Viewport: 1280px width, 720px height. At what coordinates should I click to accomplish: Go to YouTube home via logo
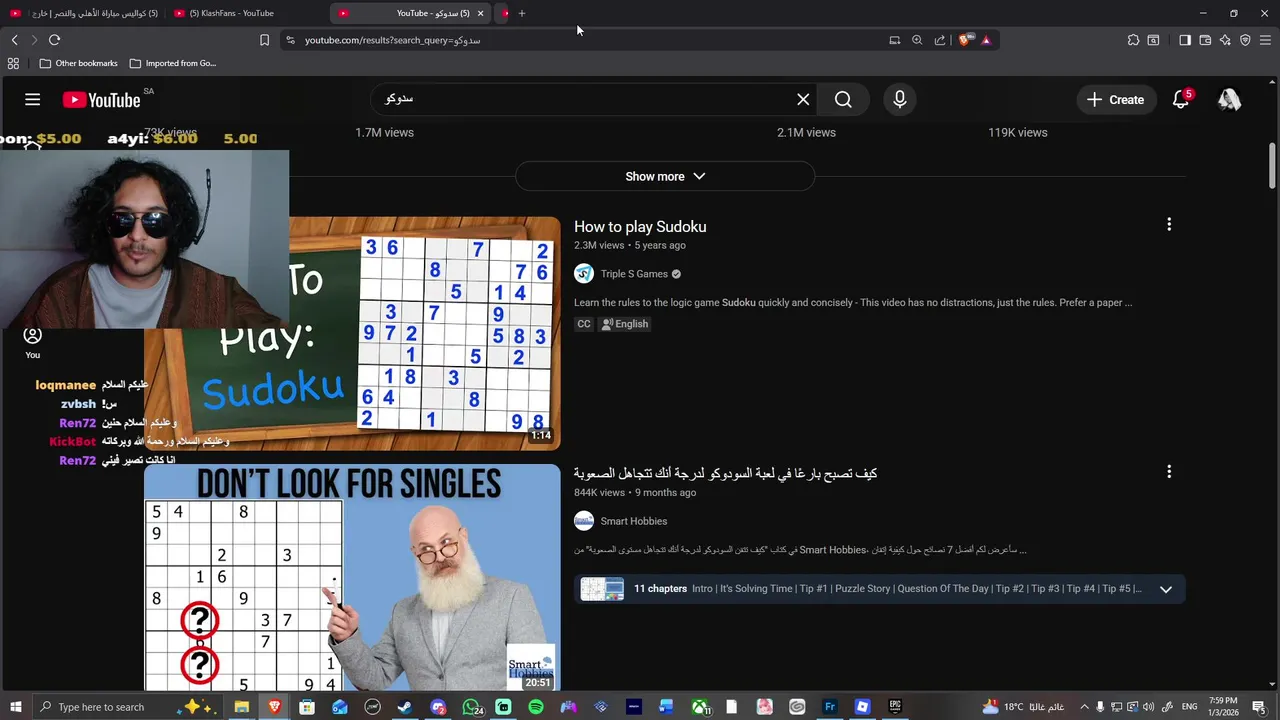click(101, 99)
